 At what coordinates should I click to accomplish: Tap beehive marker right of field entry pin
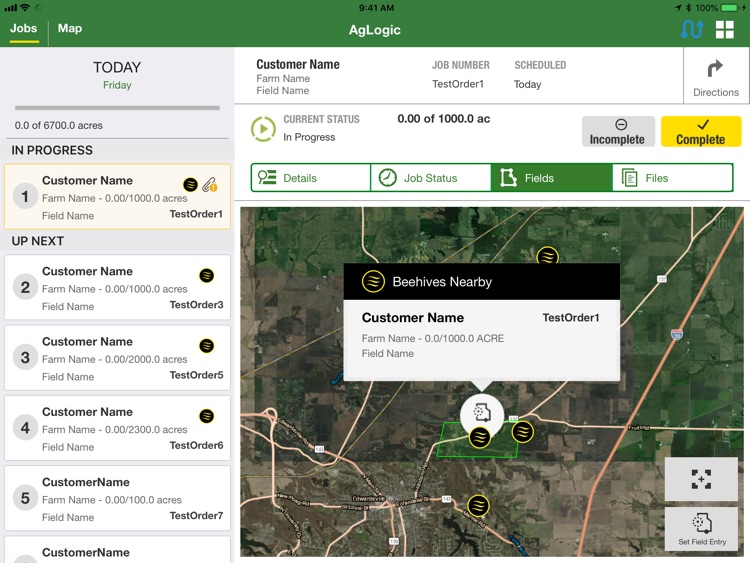[x=523, y=432]
